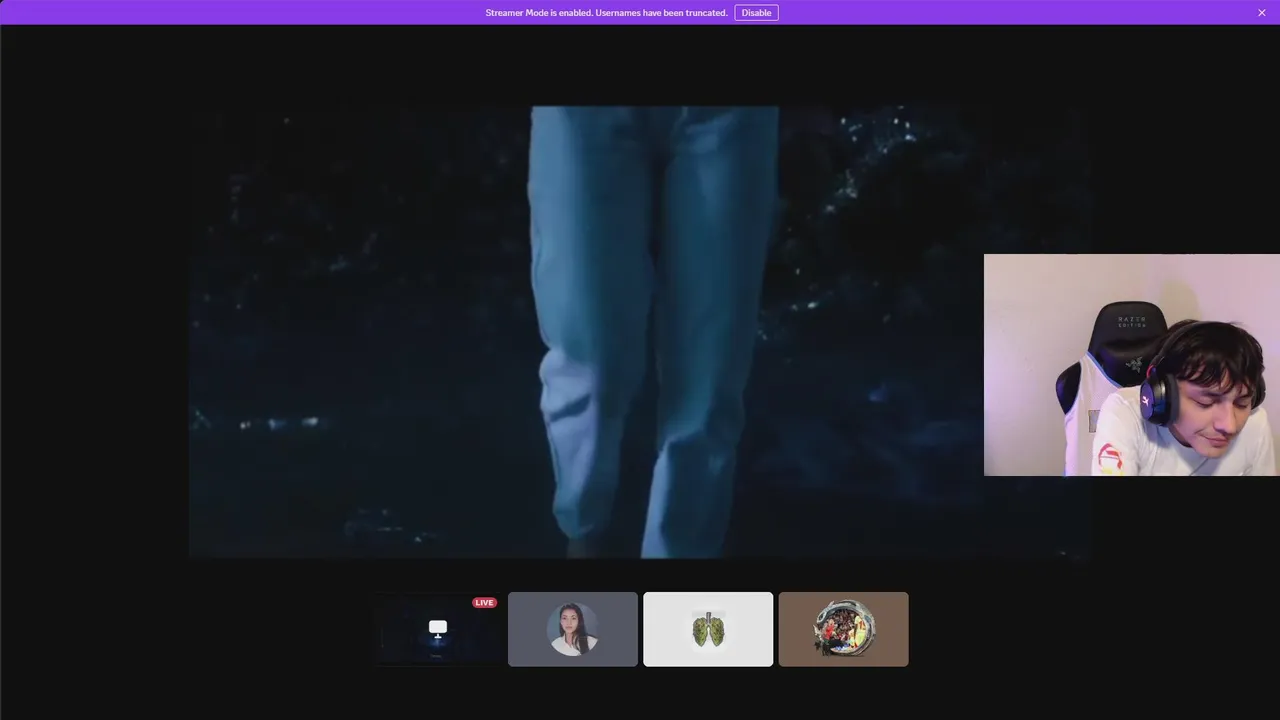Image resolution: width=1280 pixels, height=720 pixels.
Task: Disable Streamer Mode from the banner
Action: pos(756,13)
